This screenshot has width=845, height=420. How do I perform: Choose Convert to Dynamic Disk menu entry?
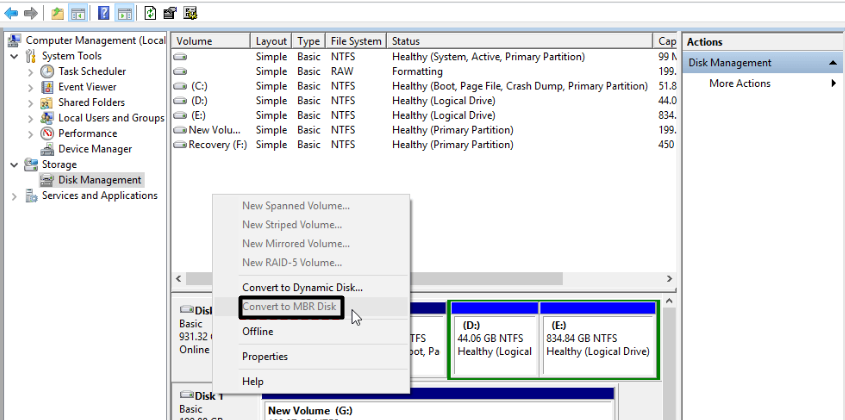302,288
